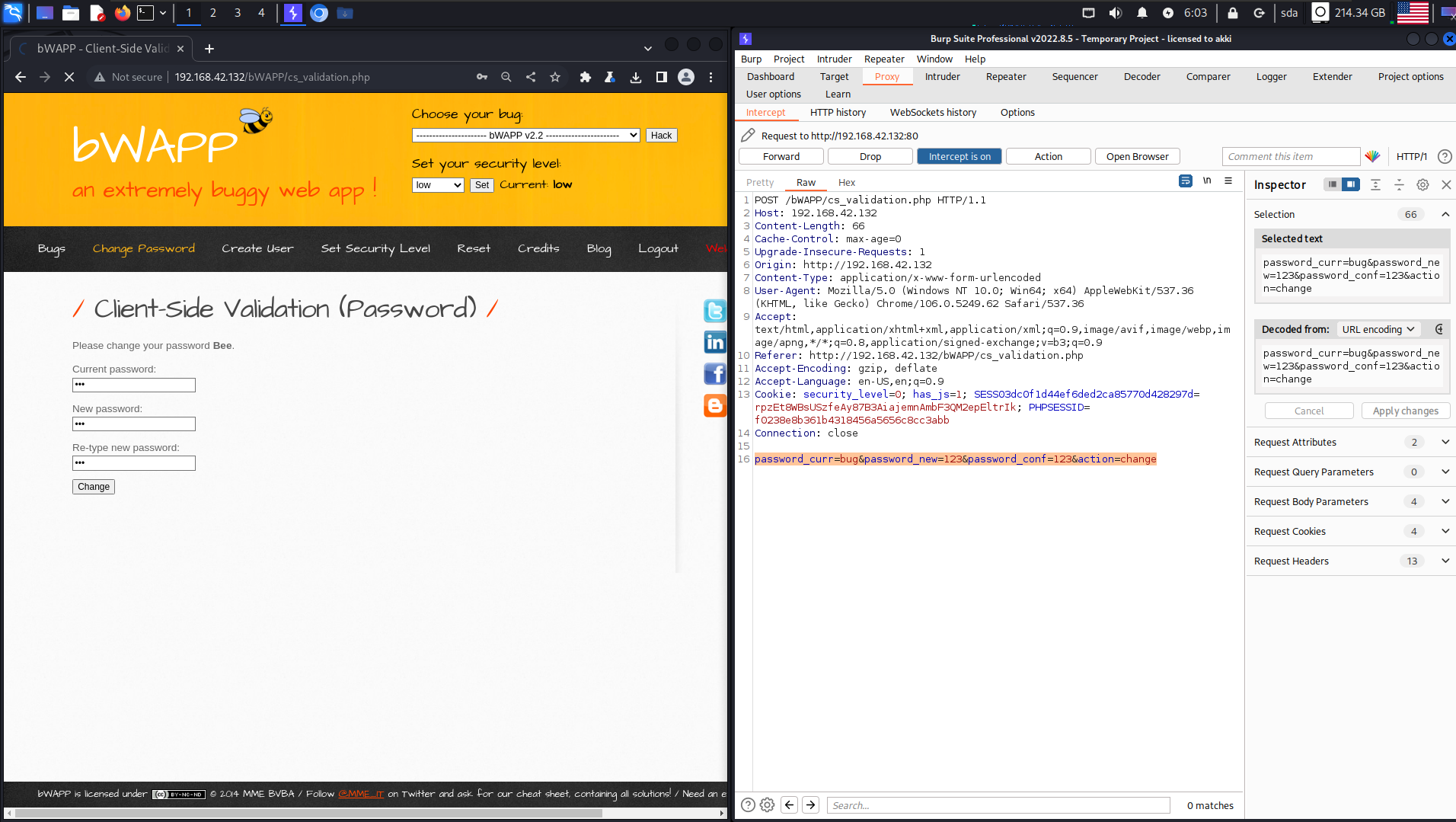Click the Current password input field
The image size is (1456, 822).
pyautogui.click(x=134, y=385)
